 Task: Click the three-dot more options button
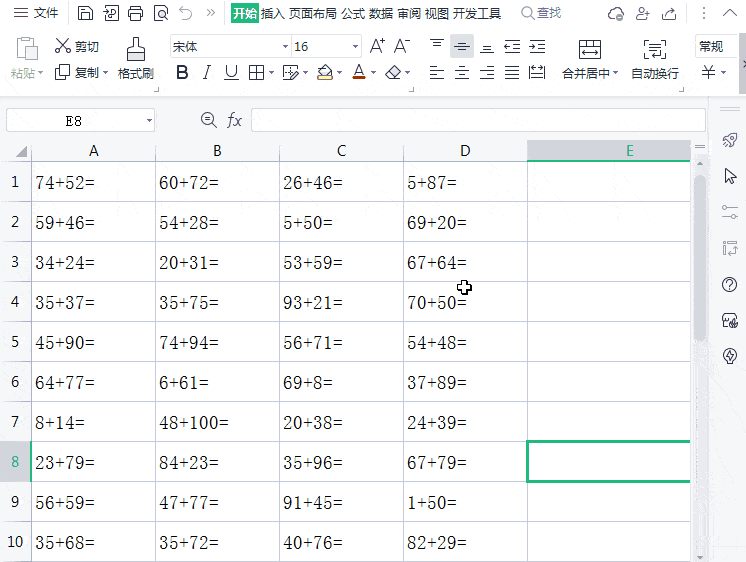click(x=704, y=13)
